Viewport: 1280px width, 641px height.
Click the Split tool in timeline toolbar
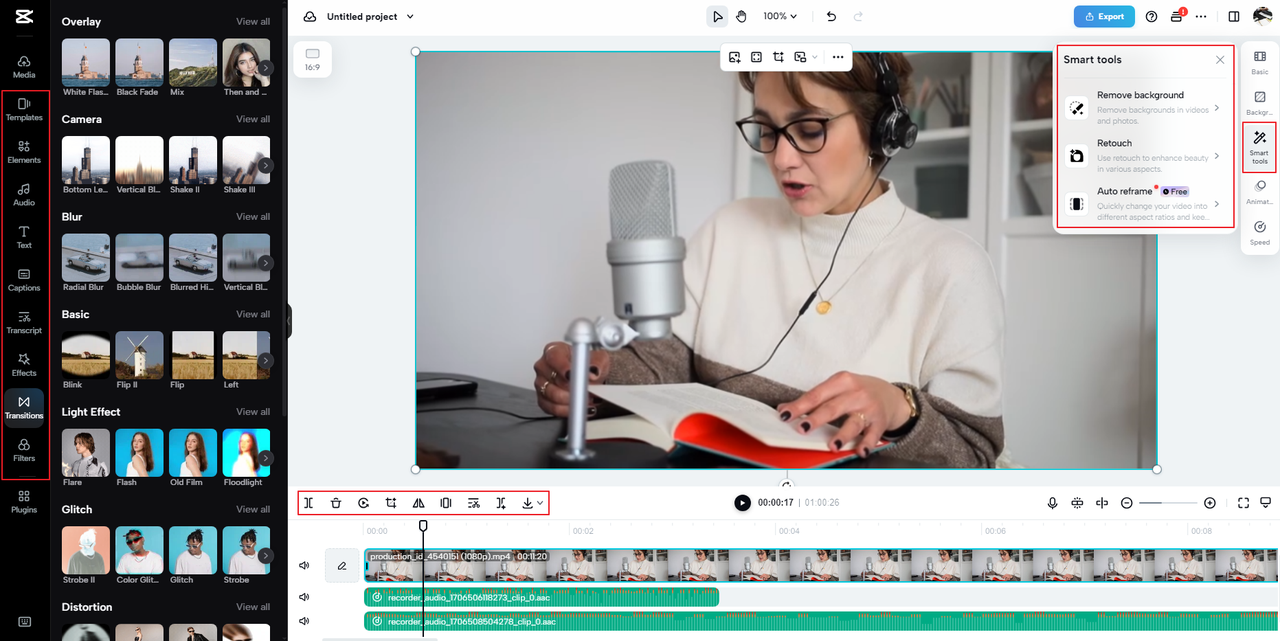point(309,503)
